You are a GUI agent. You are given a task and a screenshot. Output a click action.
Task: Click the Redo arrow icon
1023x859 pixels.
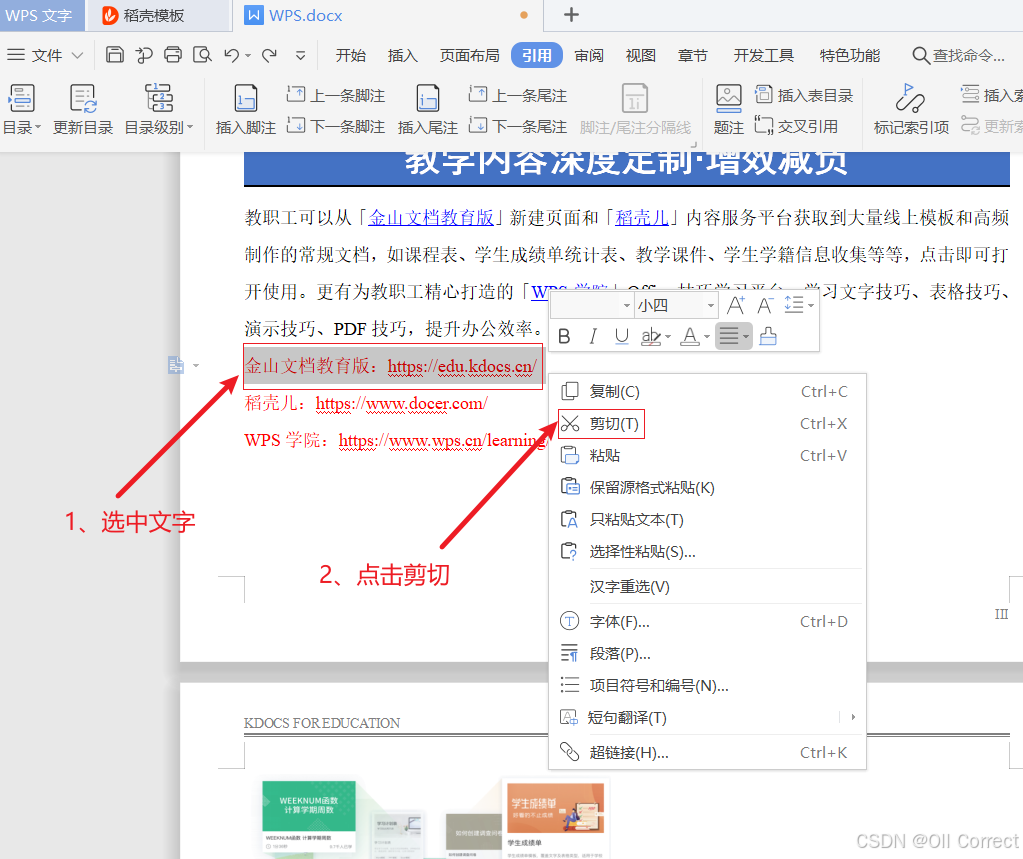[x=269, y=55]
